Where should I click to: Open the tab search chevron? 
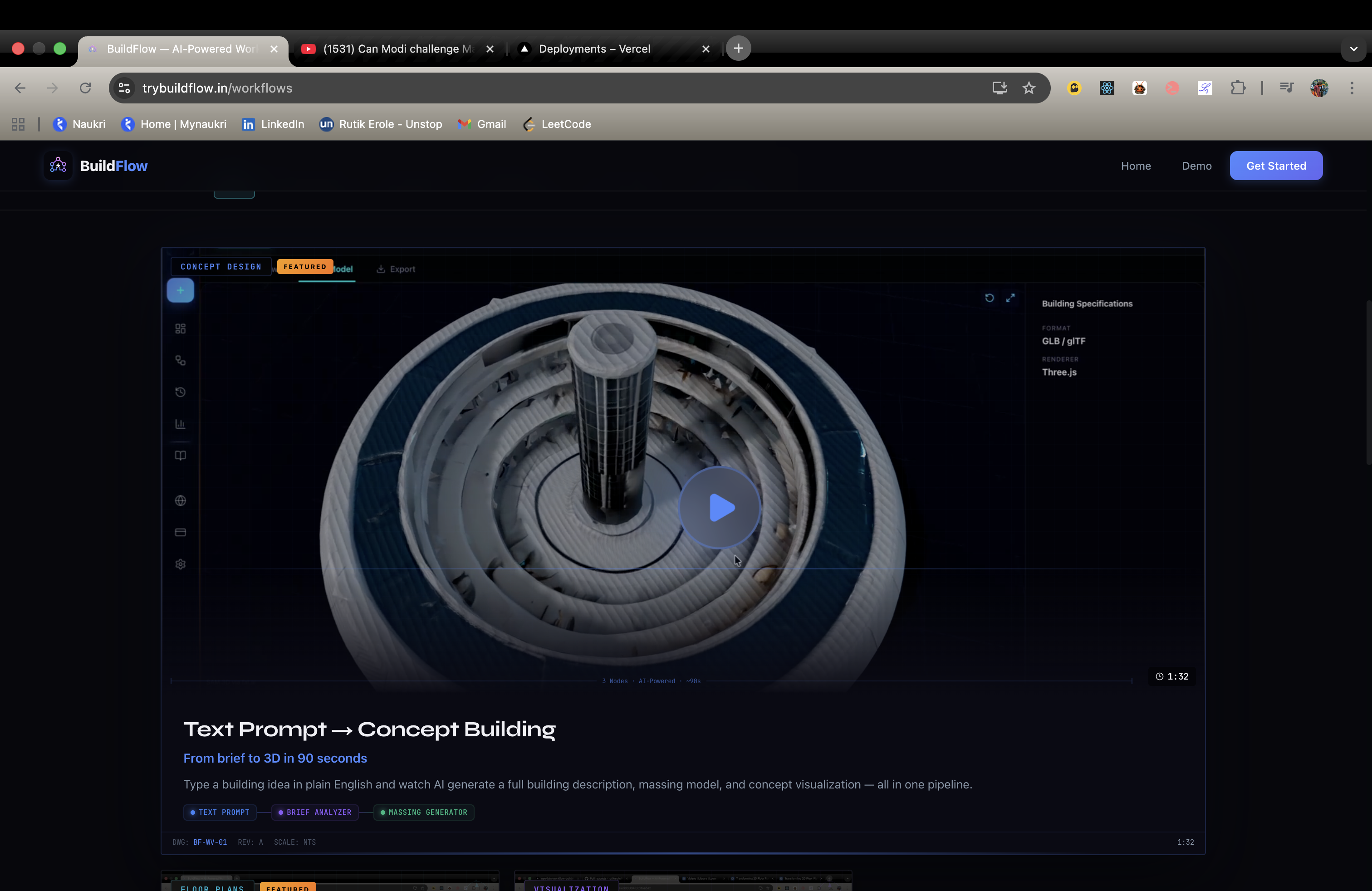click(1353, 49)
